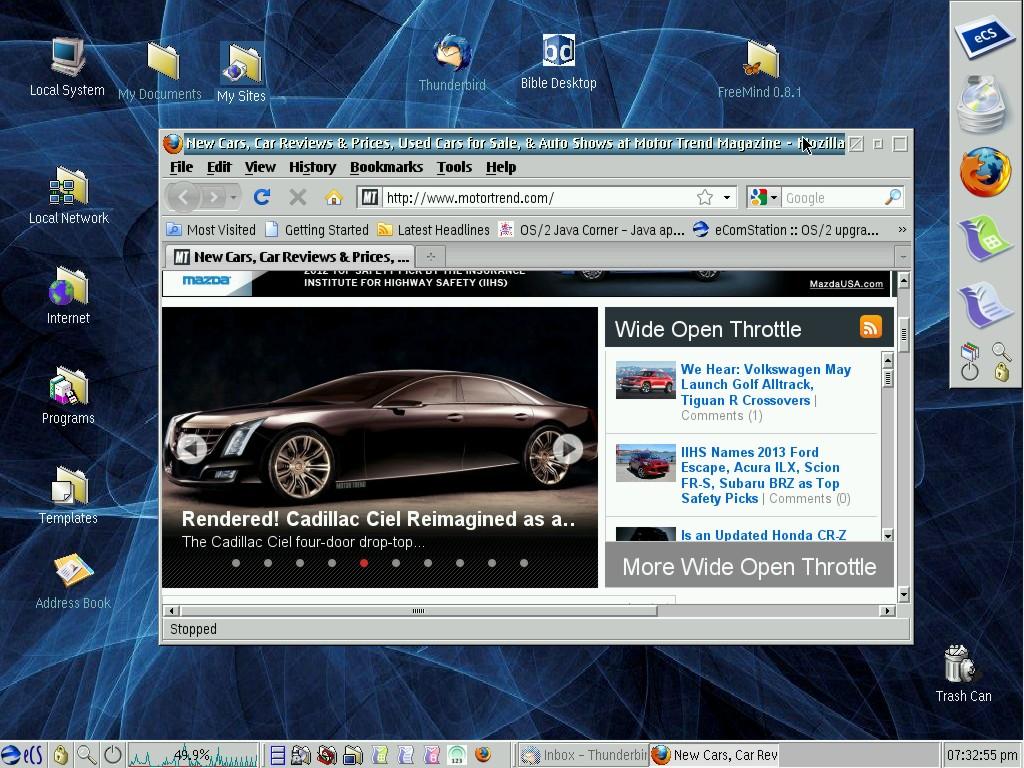Open the URL bar history dropdown arrow

726,197
